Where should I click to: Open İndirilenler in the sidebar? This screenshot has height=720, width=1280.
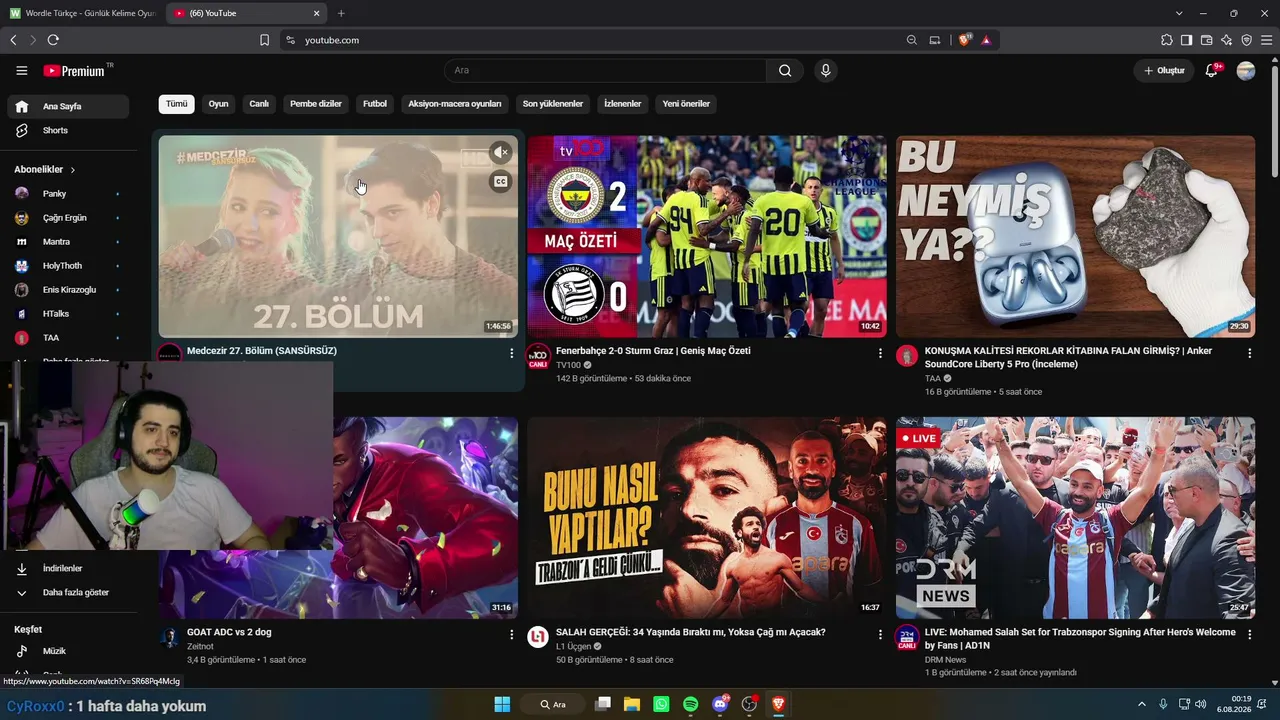point(68,569)
